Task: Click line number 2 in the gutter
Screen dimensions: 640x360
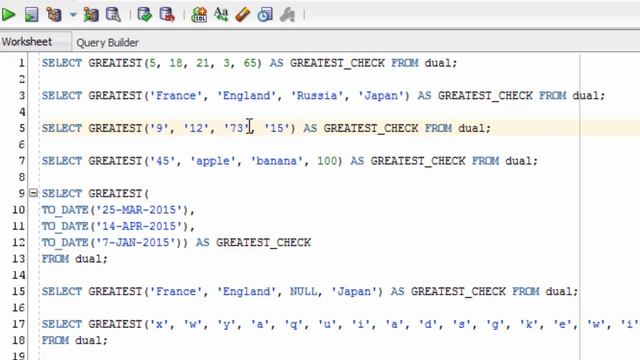Action: pyautogui.click(x=22, y=79)
